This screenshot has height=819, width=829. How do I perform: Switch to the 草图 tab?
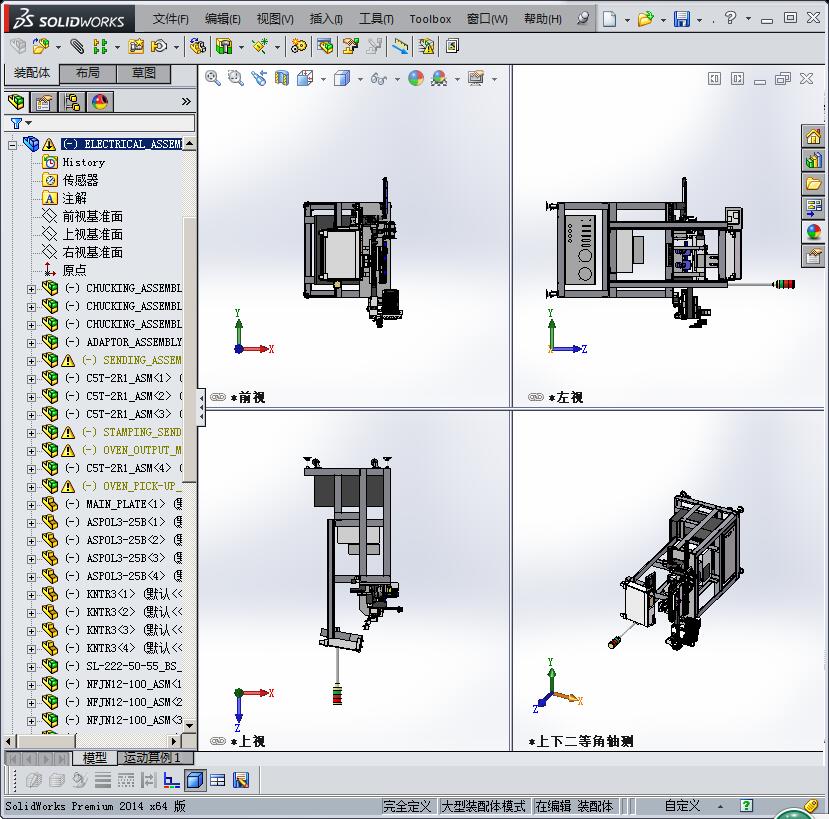[x=144, y=73]
